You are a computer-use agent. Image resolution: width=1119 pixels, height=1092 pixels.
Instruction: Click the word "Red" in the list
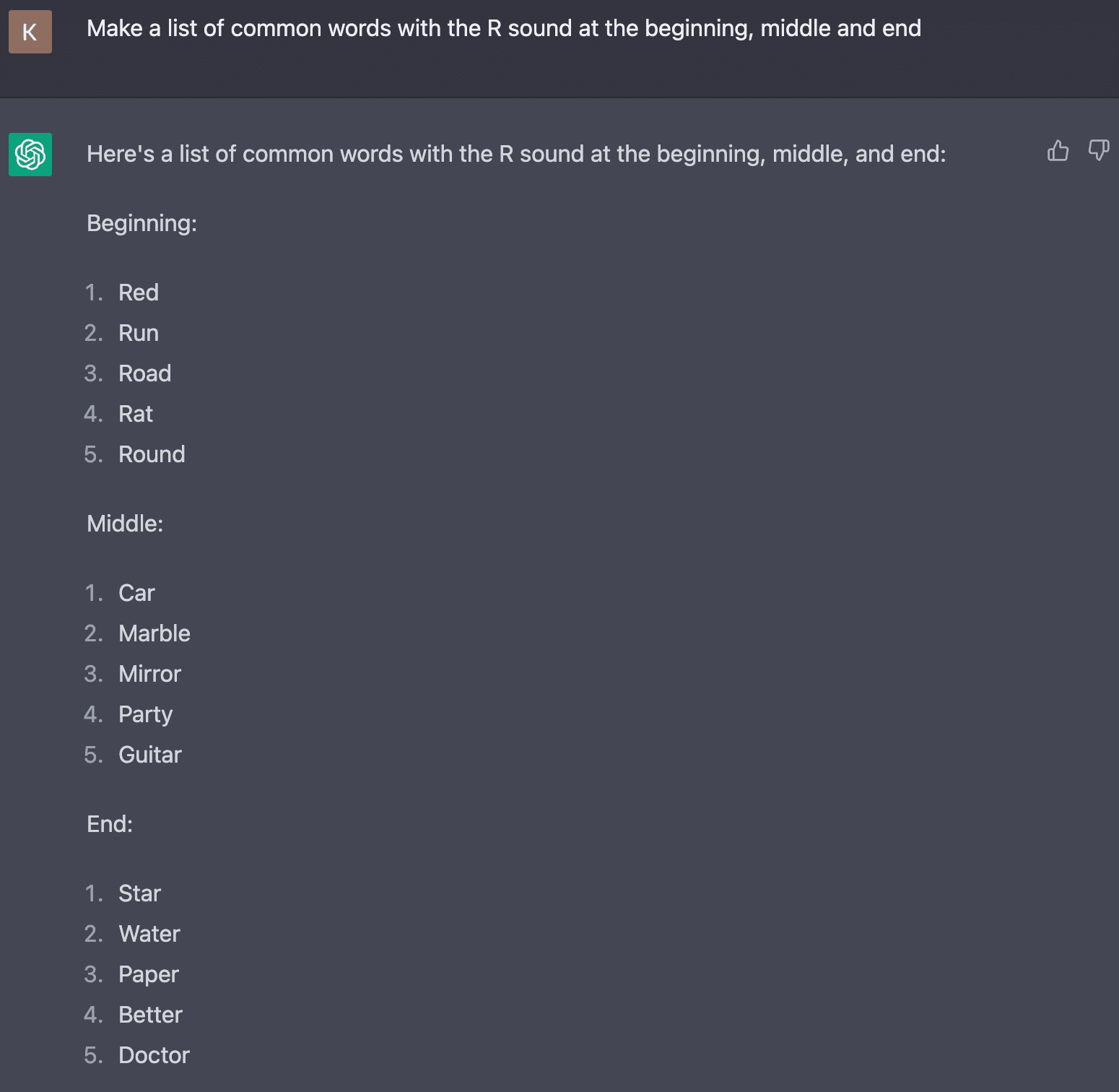coord(139,292)
